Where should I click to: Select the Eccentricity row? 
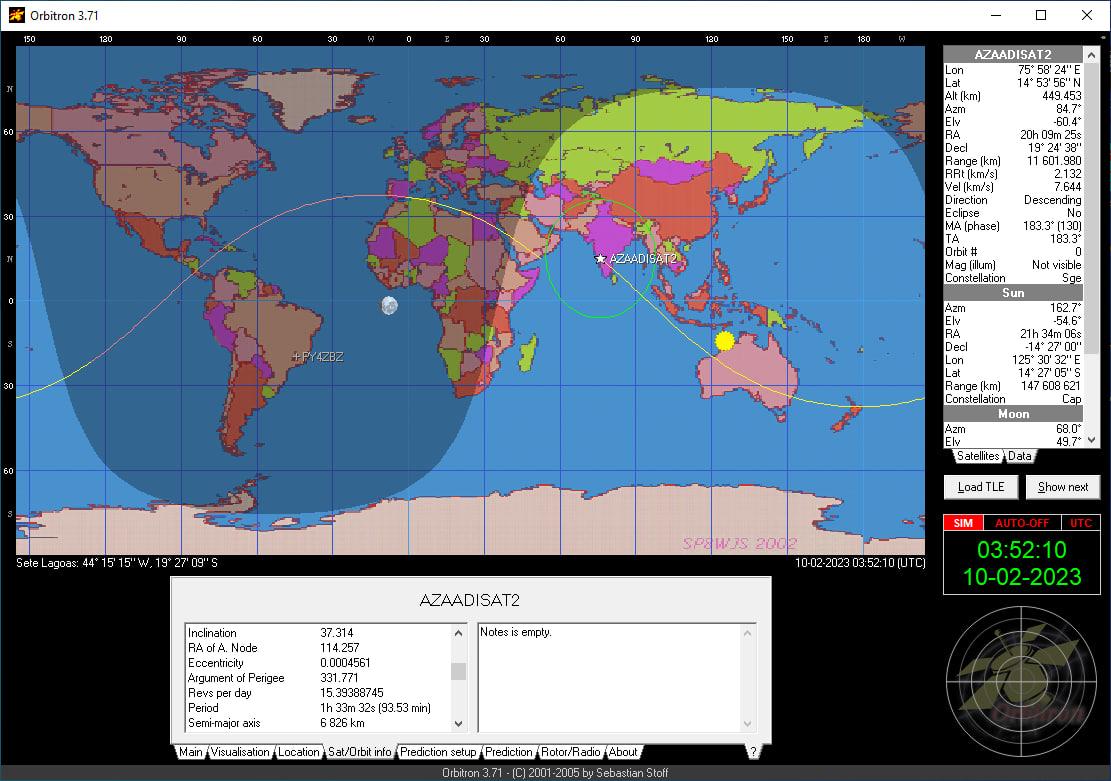click(317, 663)
